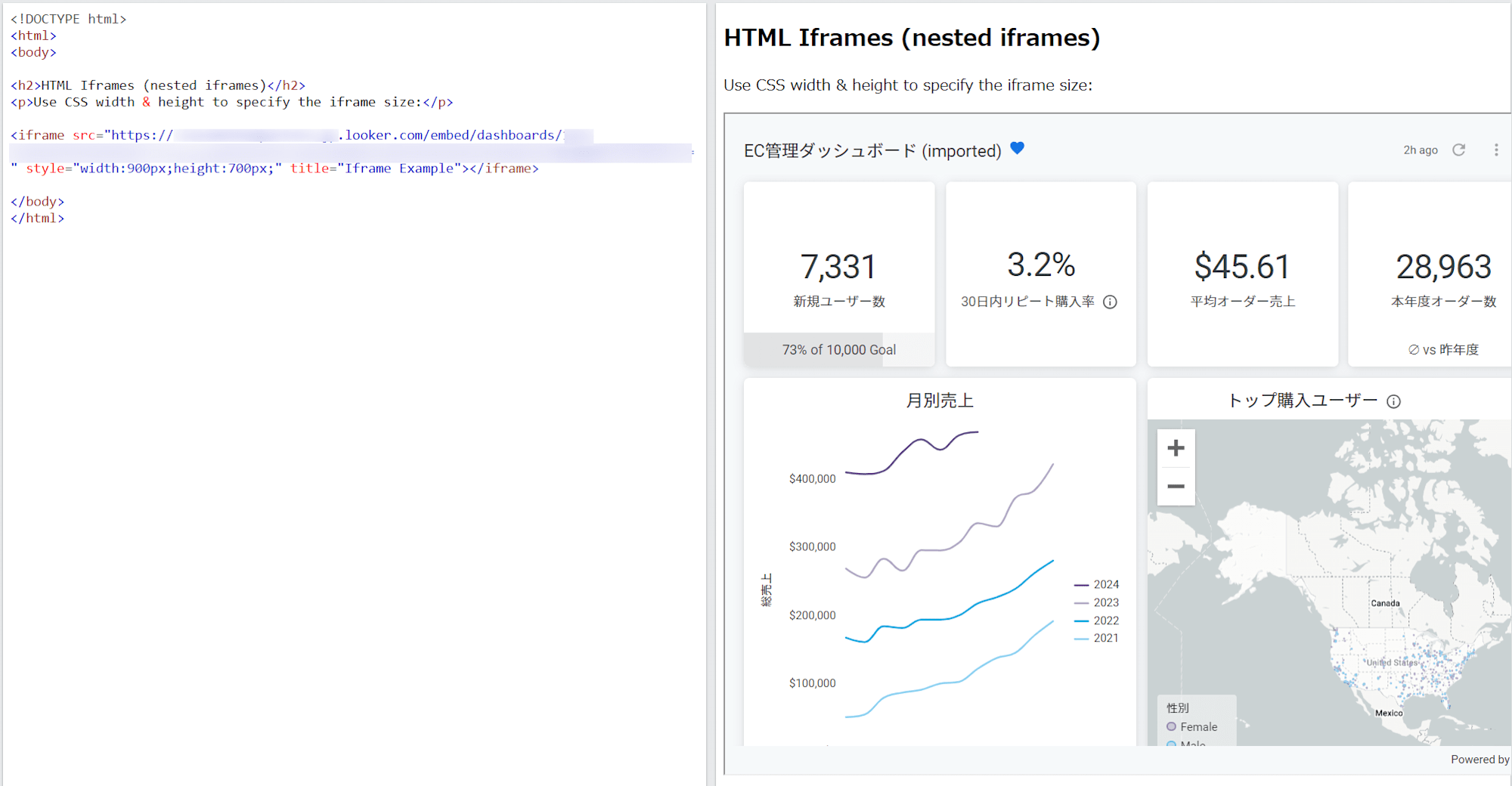Toggle the 2021 series in the legend
This screenshot has width=1512, height=786.
click(x=1097, y=638)
